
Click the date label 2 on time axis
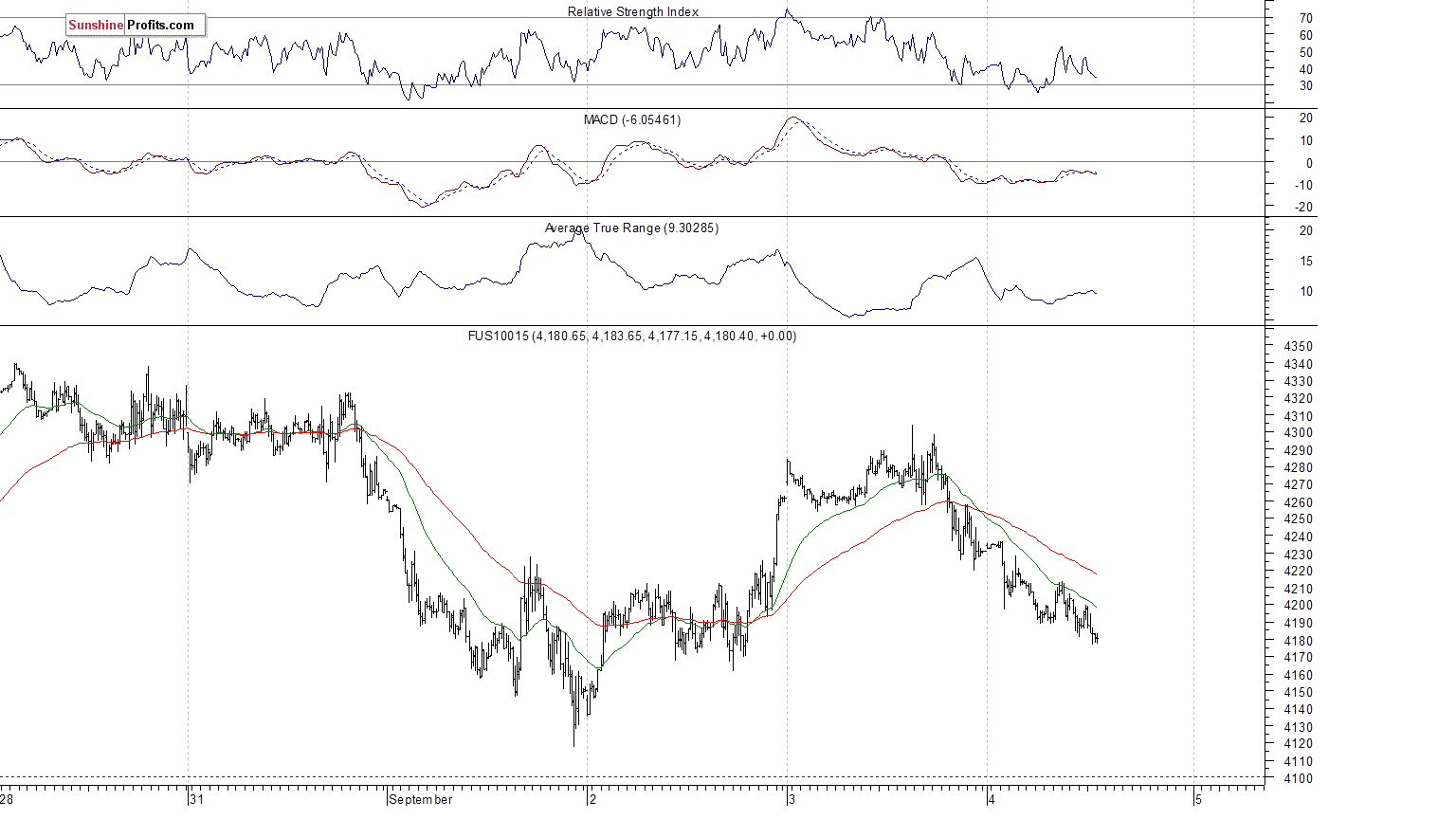[x=592, y=799]
